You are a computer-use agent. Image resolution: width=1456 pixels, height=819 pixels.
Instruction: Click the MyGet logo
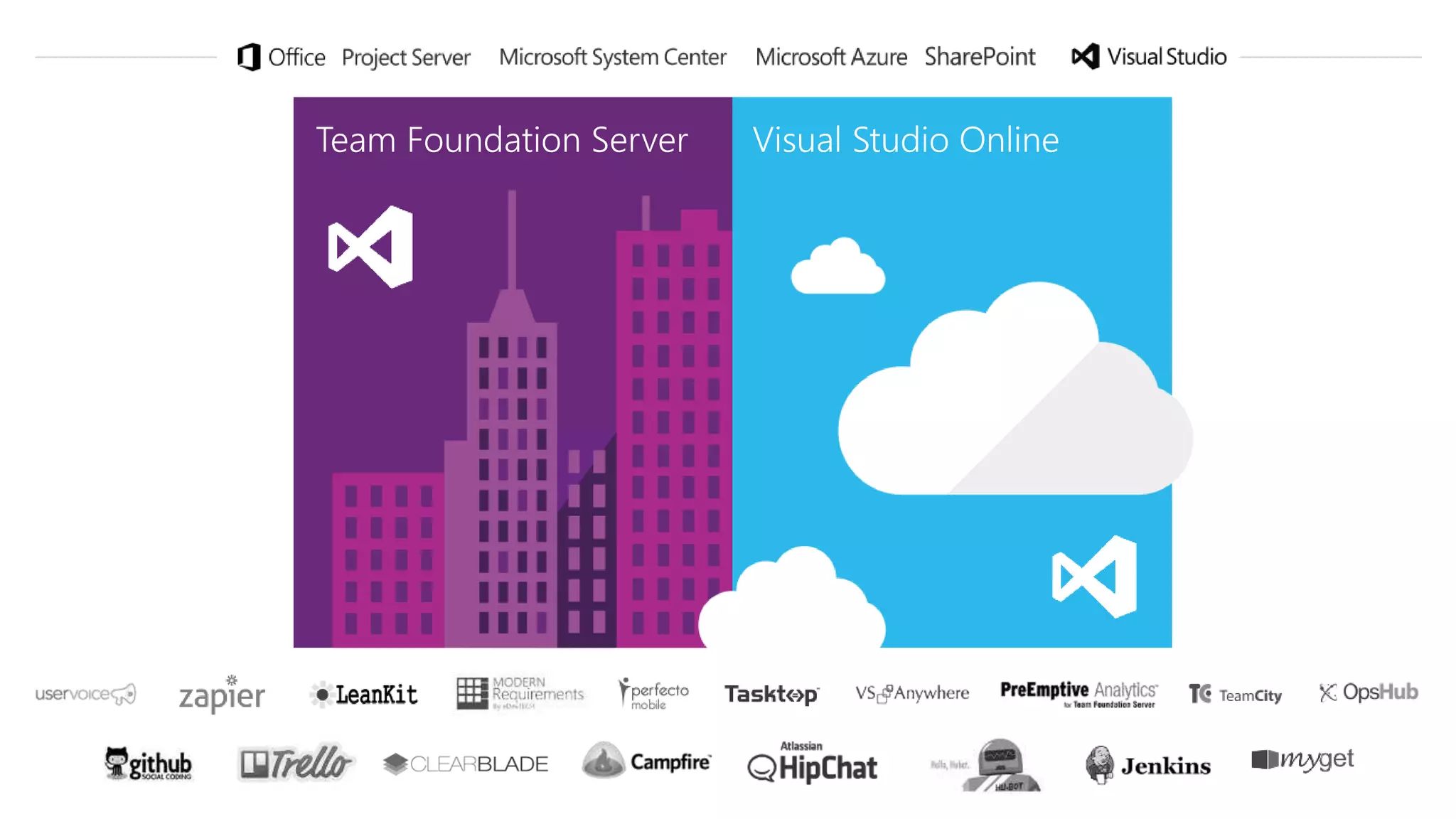[x=1302, y=760]
